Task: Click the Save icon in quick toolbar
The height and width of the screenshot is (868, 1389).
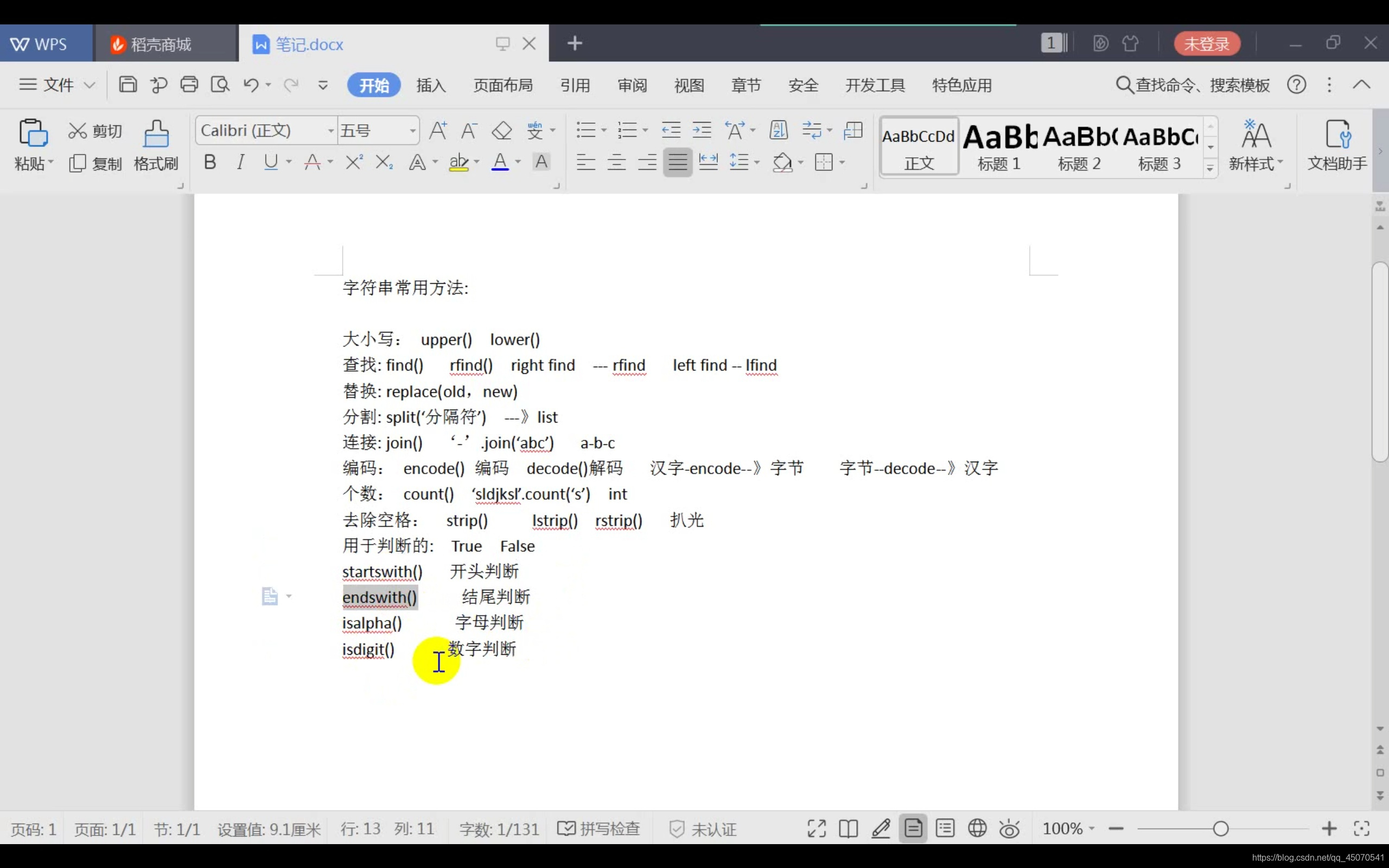Action: (x=128, y=85)
